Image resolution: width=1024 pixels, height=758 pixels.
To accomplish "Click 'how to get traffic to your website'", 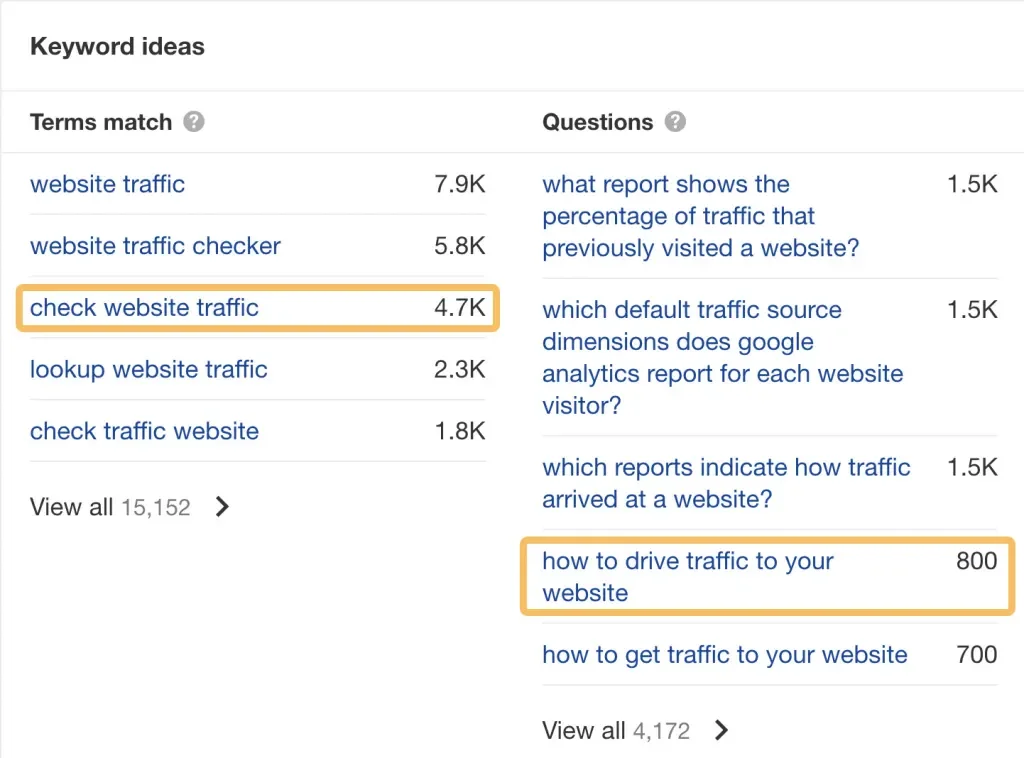I will pyautogui.click(x=724, y=655).
